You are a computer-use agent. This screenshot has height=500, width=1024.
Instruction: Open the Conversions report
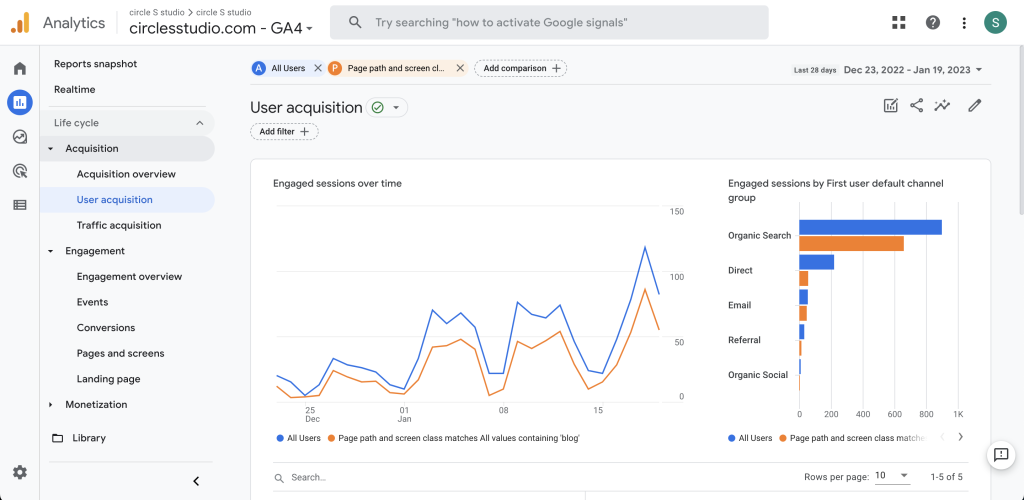coord(106,328)
